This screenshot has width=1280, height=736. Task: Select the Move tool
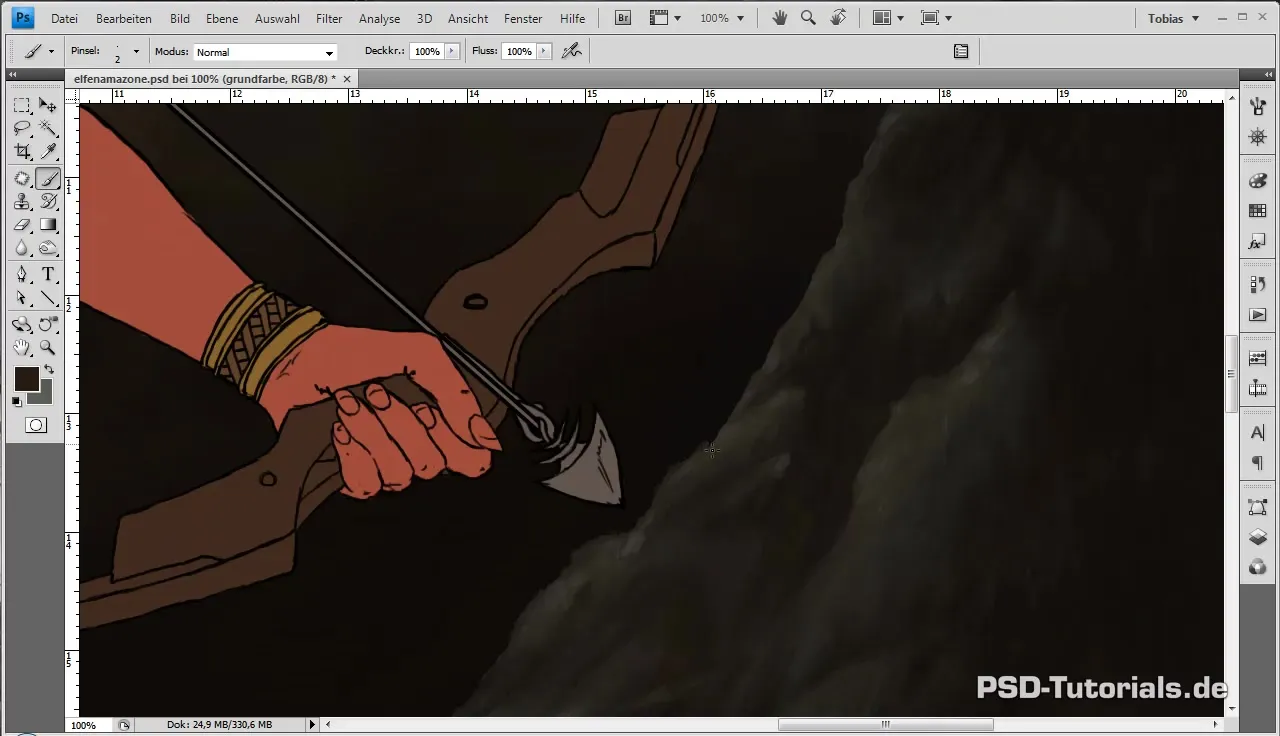pyautogui.click(x=47, y=105)
